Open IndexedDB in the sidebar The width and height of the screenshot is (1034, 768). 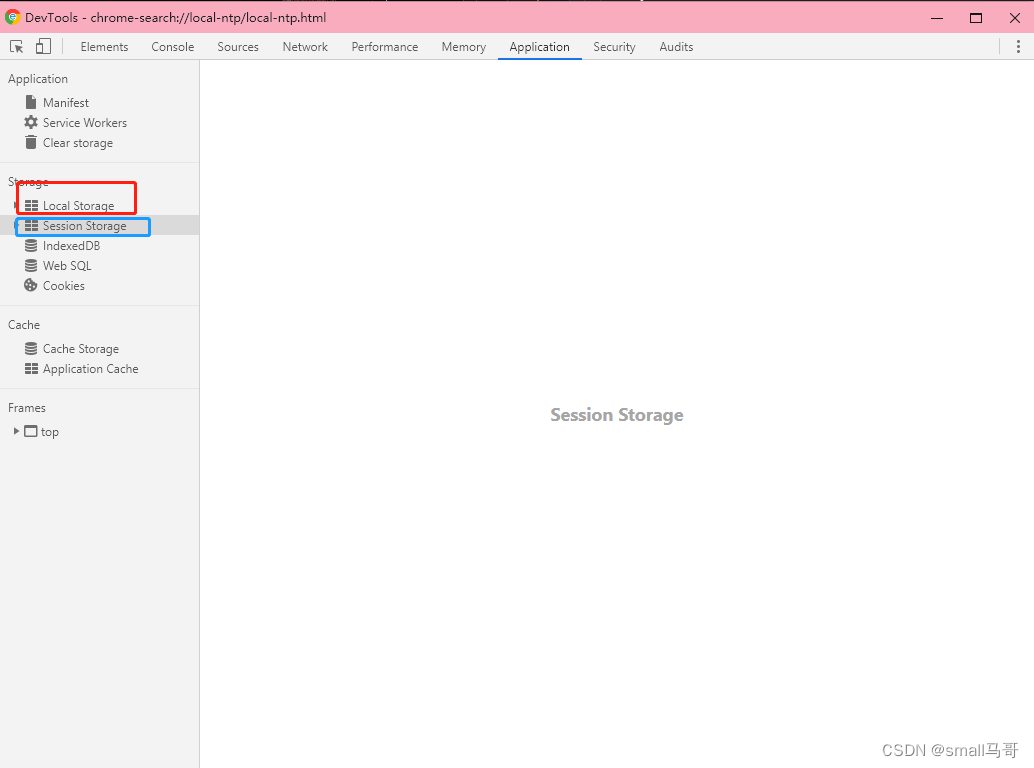(x=72, y=246)
